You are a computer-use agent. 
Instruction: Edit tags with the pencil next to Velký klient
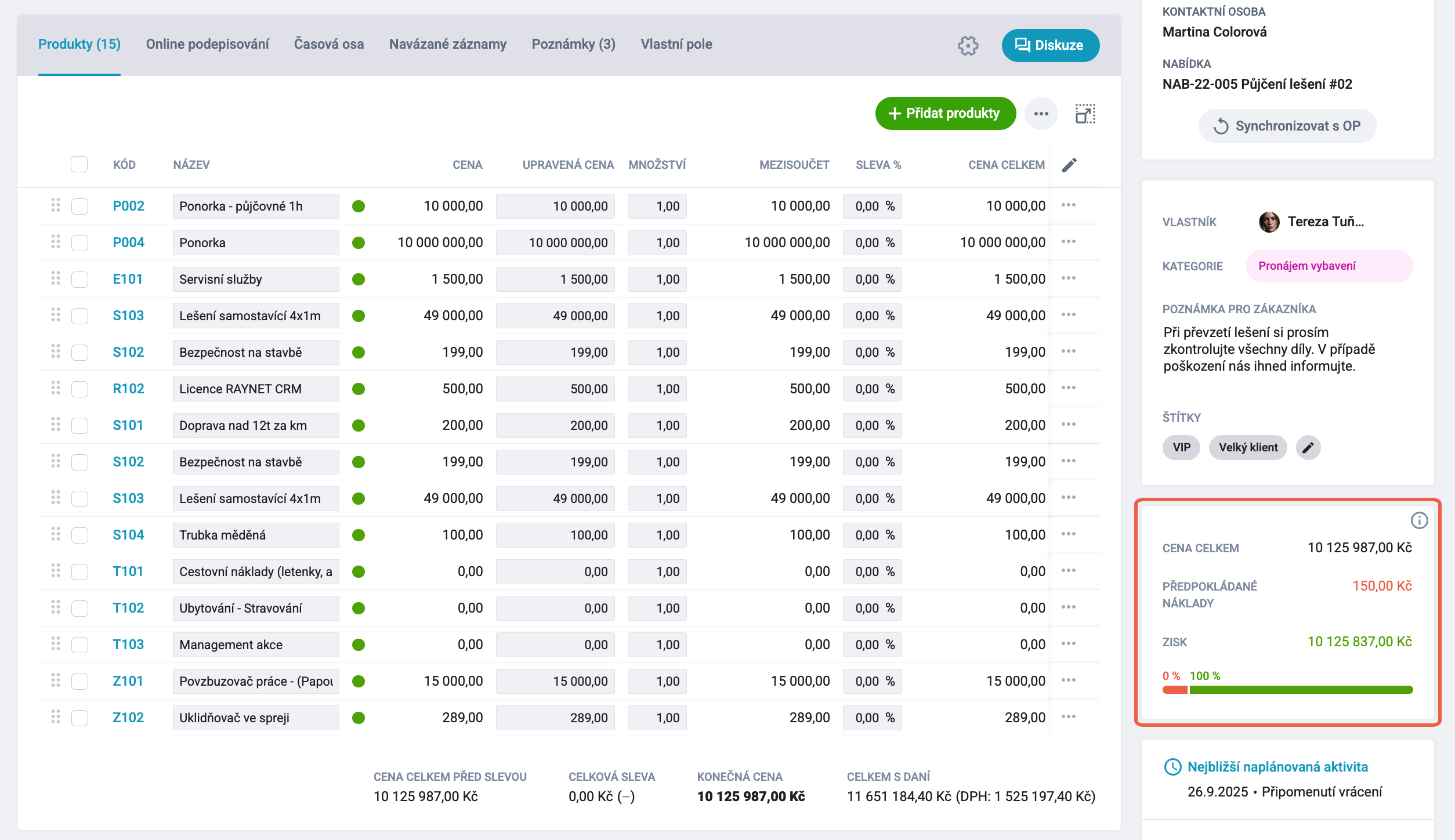pyautogui.click(x=1308, y=447)
